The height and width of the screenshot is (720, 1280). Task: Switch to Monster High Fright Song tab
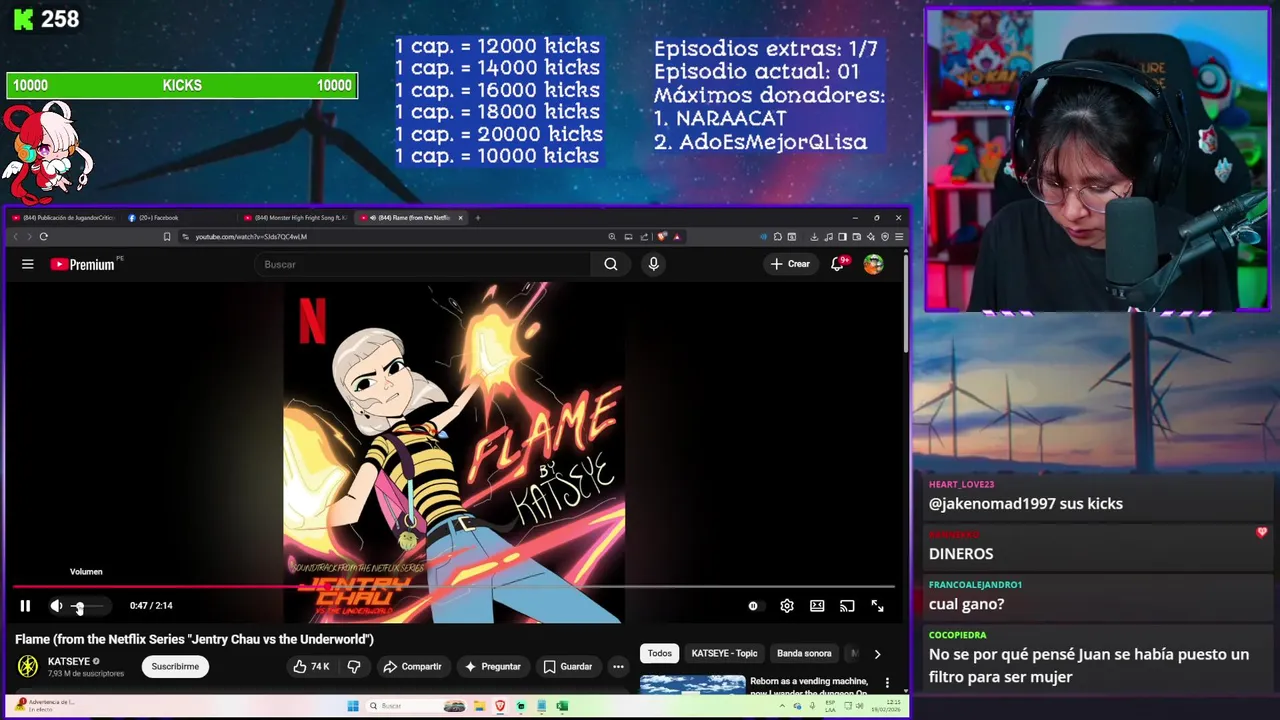[296, 217]
